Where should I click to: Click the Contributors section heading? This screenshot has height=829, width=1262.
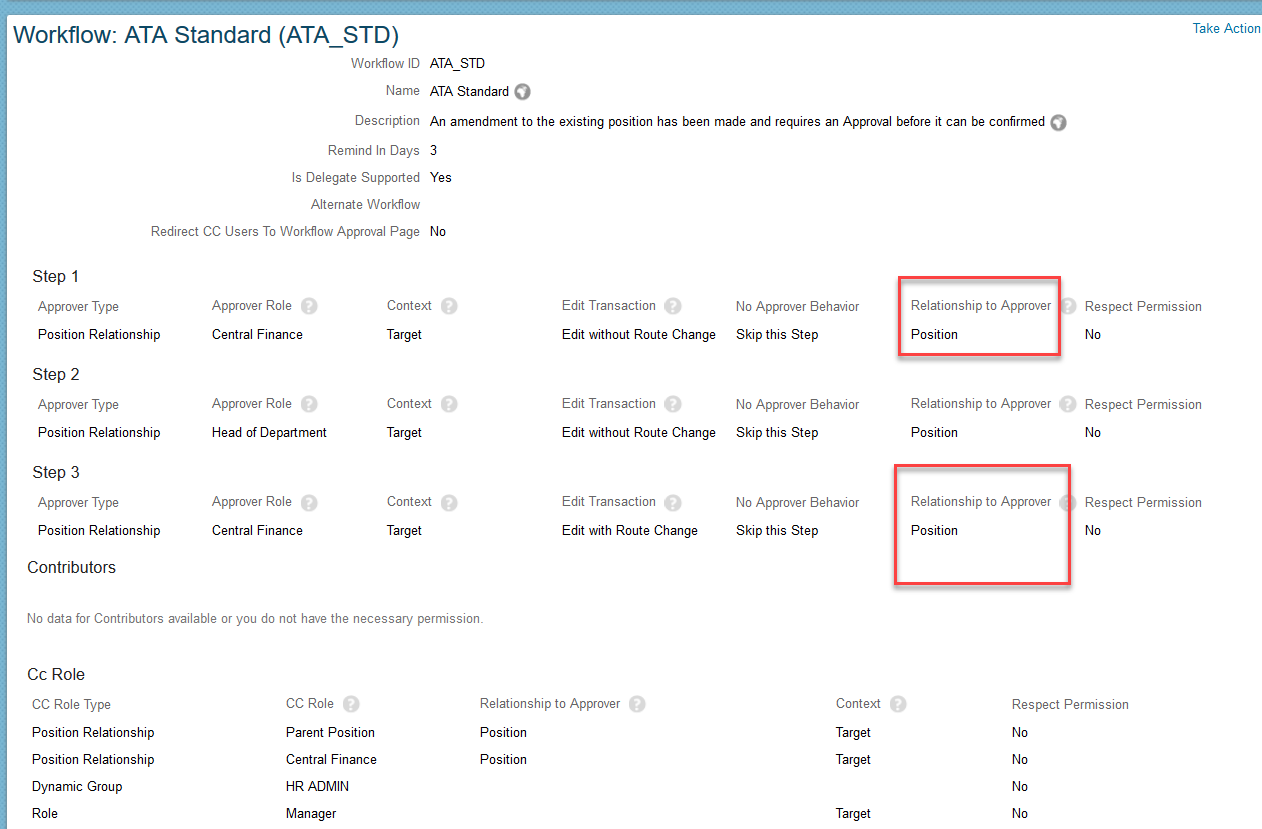click(72, 568)
